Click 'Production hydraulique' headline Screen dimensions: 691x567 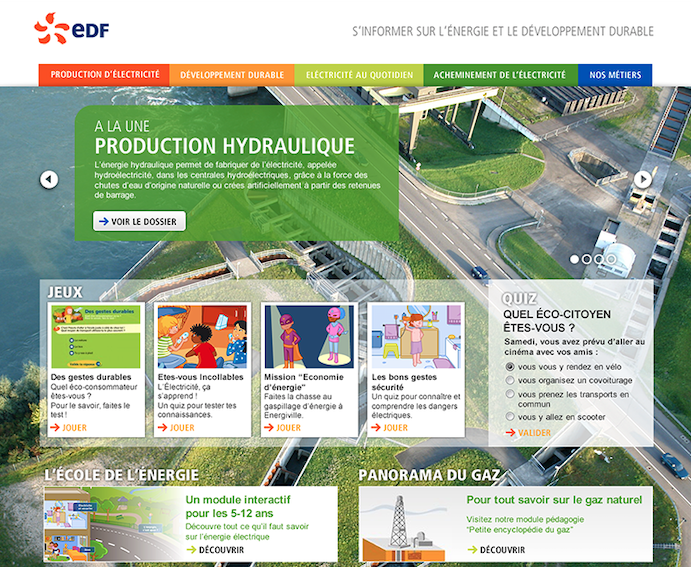225,146
